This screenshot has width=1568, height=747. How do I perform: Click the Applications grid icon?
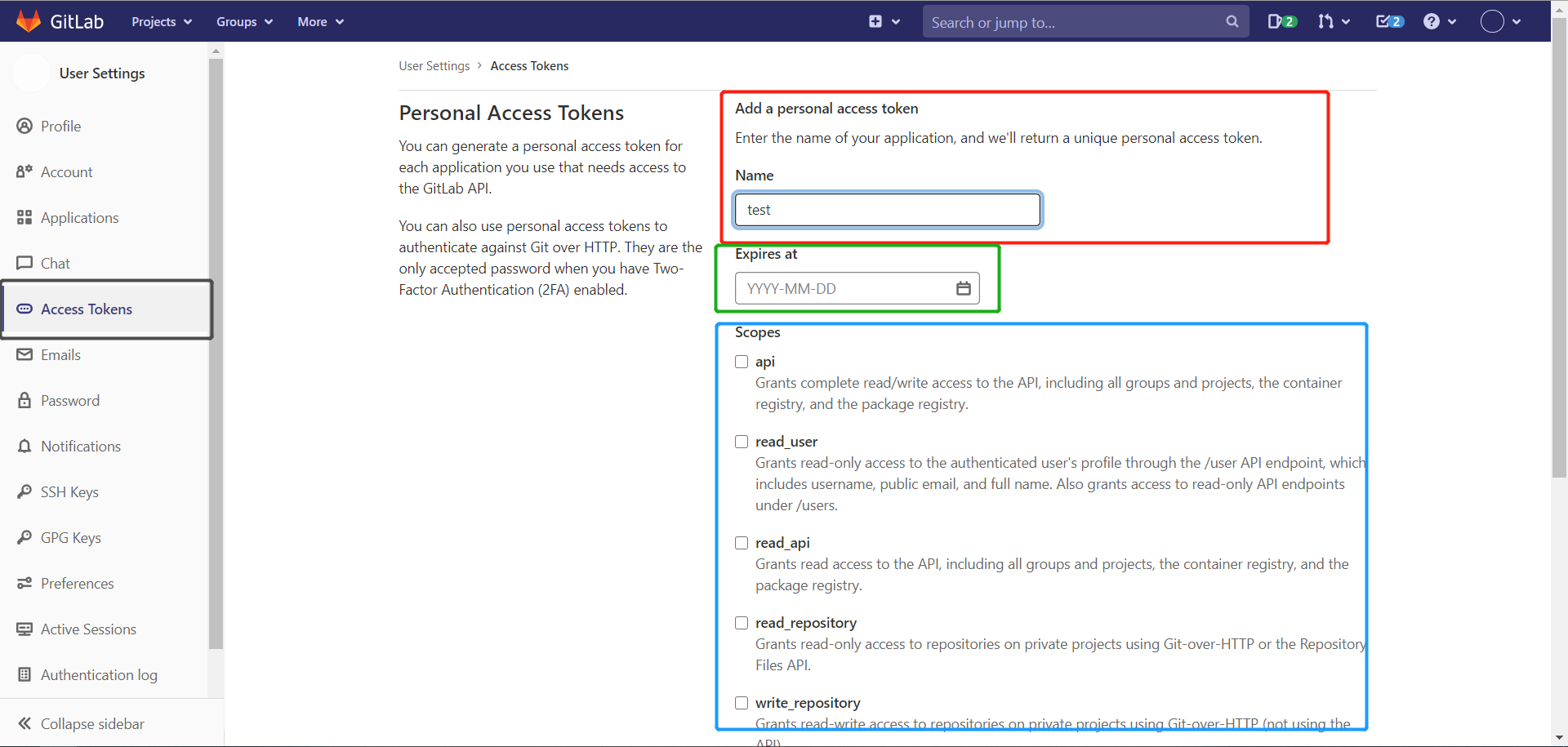tap(24, 218)
